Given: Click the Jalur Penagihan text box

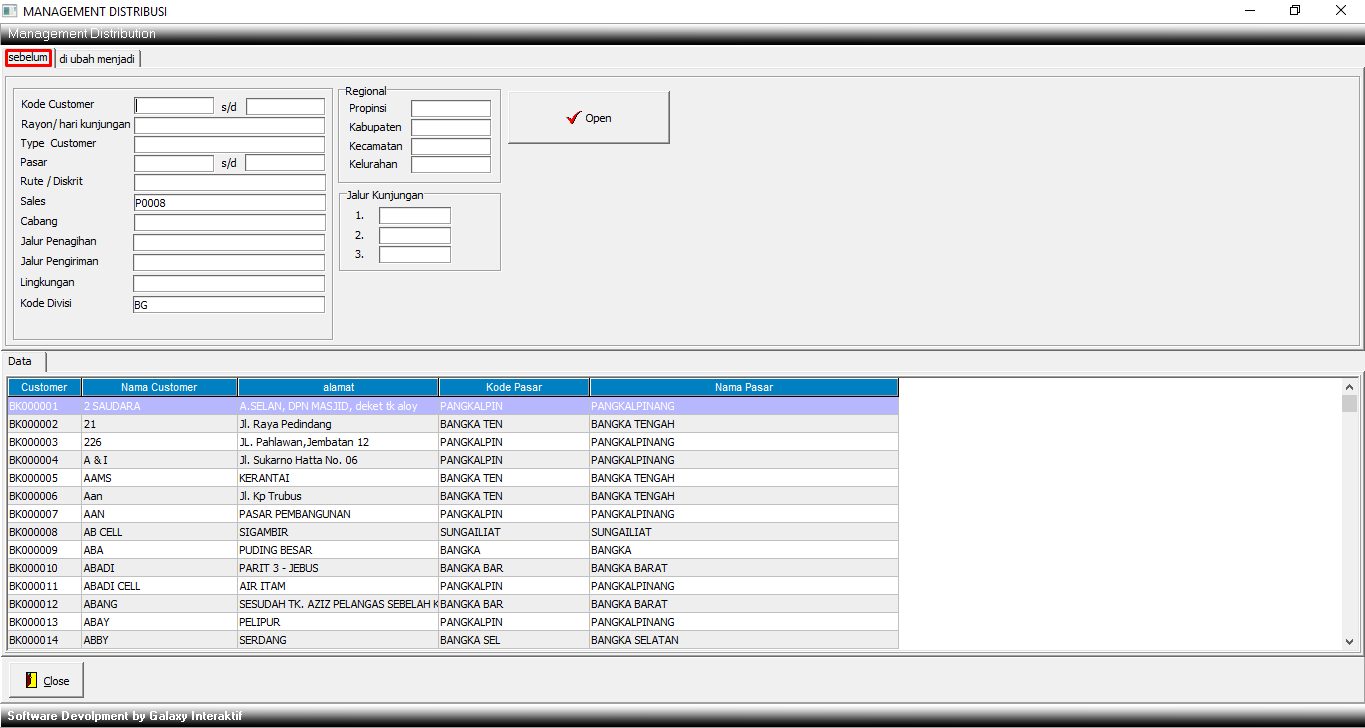Looking at the screenshot, I should tap(229, 242).
